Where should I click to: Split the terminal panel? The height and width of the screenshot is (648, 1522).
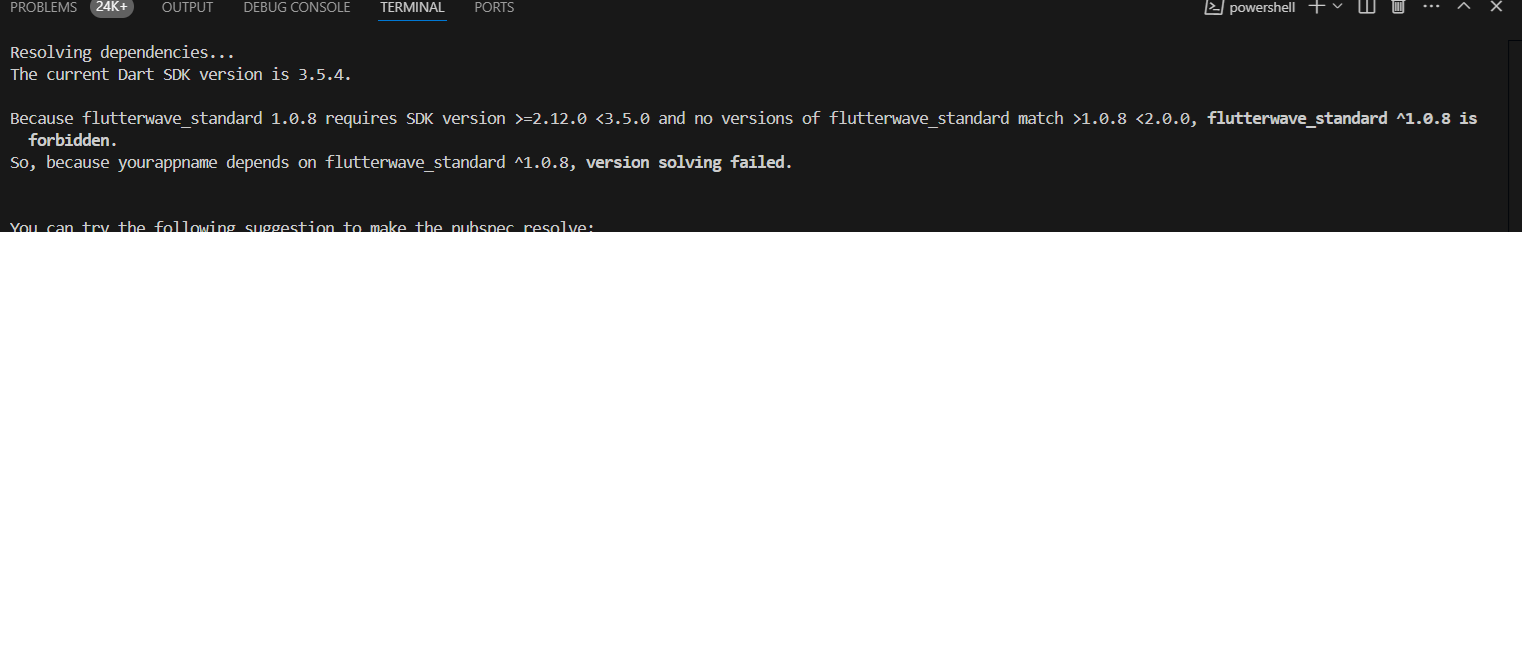click(x=1367, y=7)
